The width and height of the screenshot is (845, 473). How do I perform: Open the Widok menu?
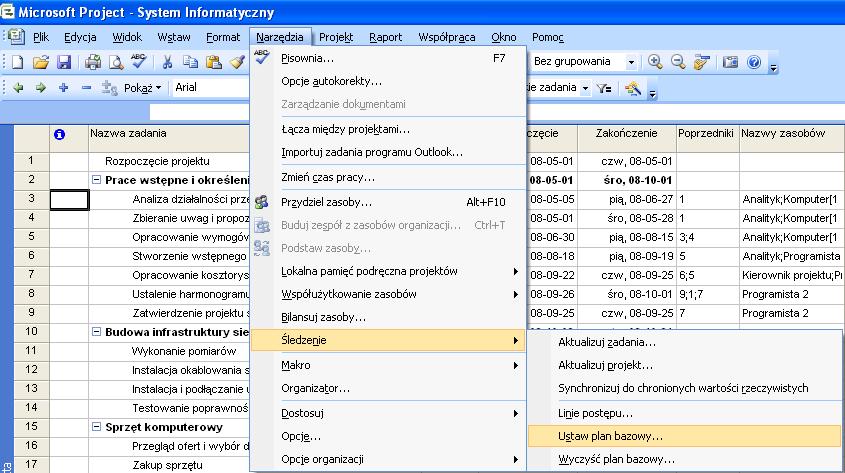pos(127,37)
